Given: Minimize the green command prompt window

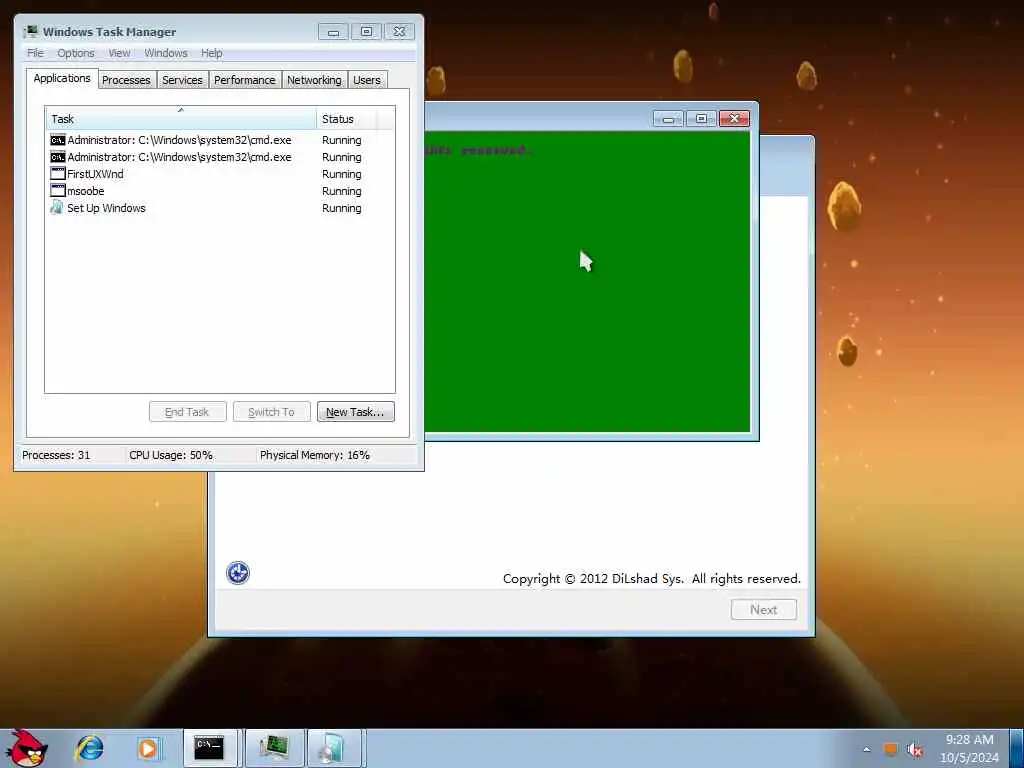Looking at the screenshot, I should (668, 119).
